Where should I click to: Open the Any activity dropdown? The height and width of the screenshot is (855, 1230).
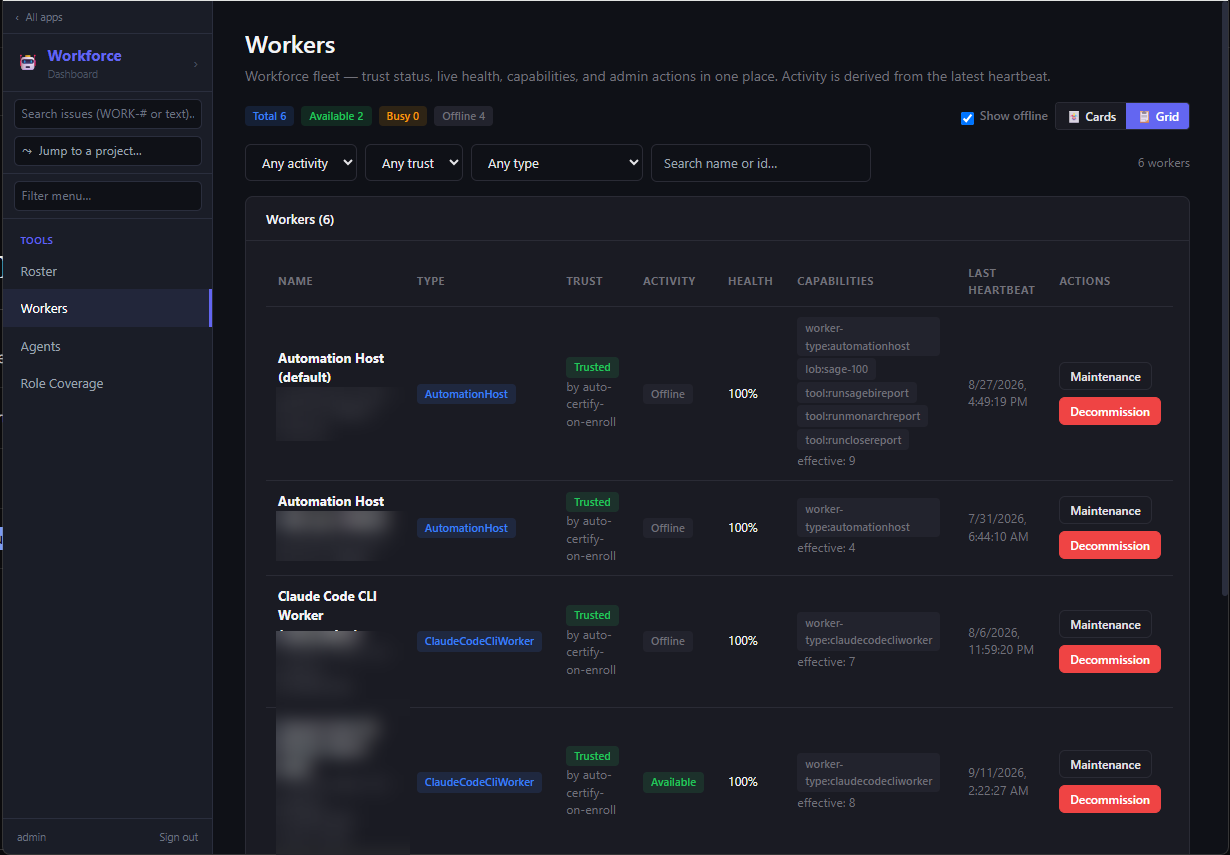tap(301, 163)
